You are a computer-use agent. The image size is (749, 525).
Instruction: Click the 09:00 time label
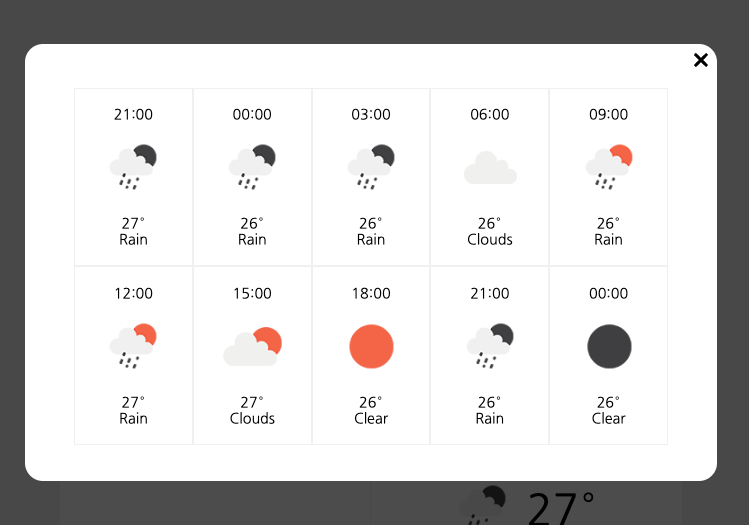point(609,115)
